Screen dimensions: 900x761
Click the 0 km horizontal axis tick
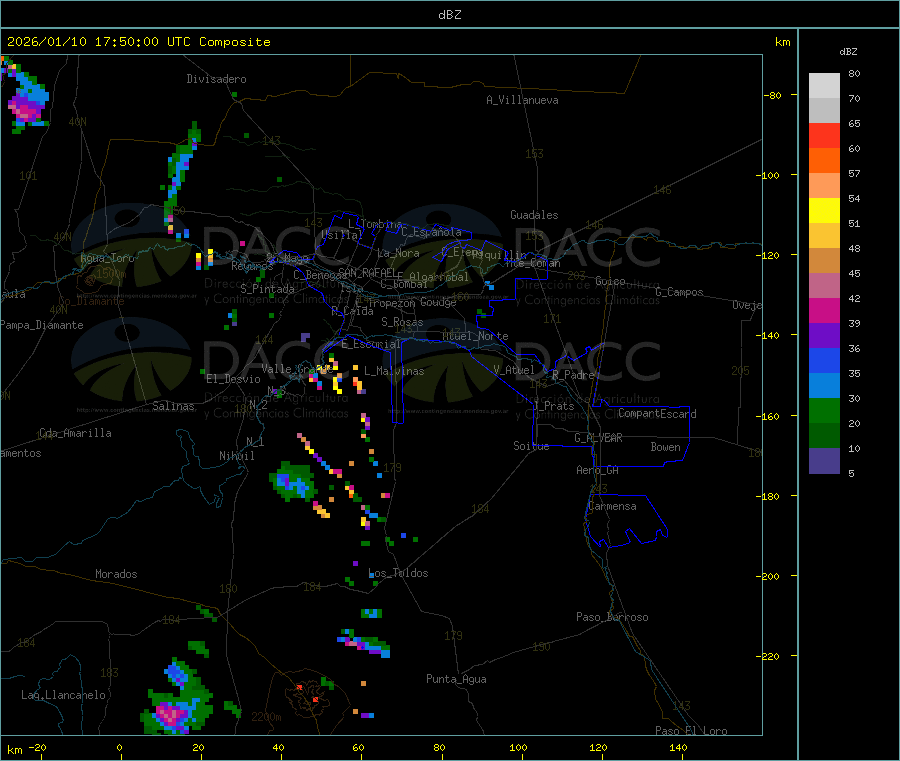tap(119, 747)
